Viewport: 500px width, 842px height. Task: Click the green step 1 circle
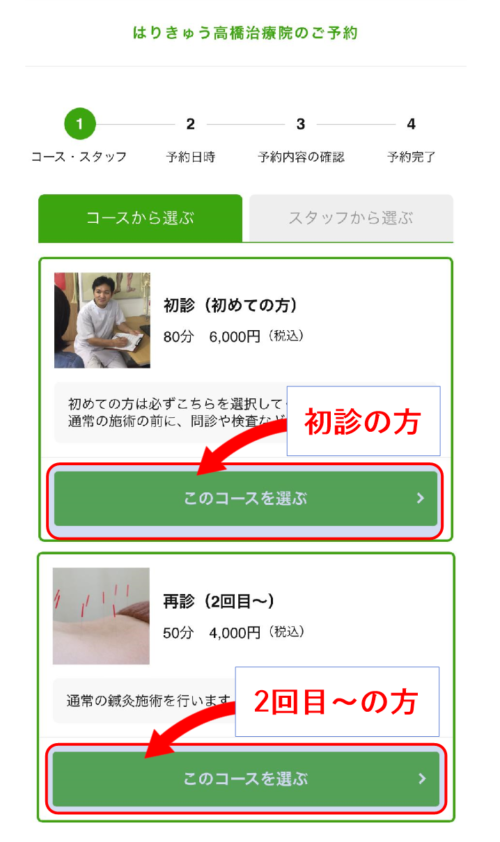click(80, 124)
